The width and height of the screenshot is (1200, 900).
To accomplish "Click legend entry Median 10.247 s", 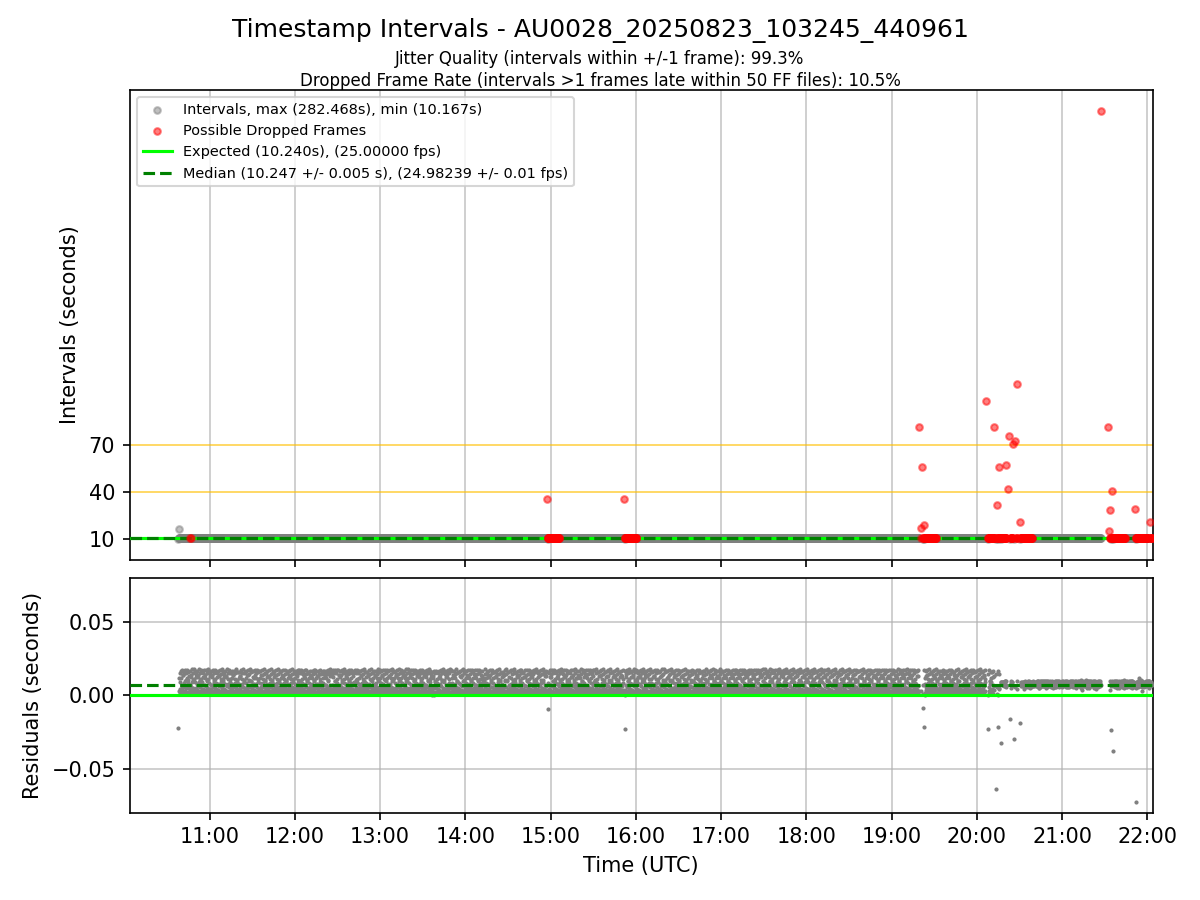I will pos(375,173).
